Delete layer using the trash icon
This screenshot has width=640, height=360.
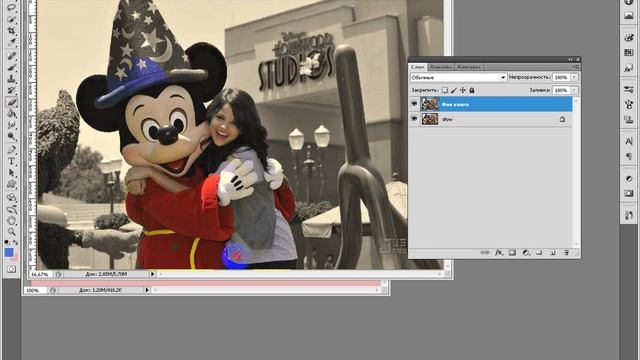click(566, 253)
